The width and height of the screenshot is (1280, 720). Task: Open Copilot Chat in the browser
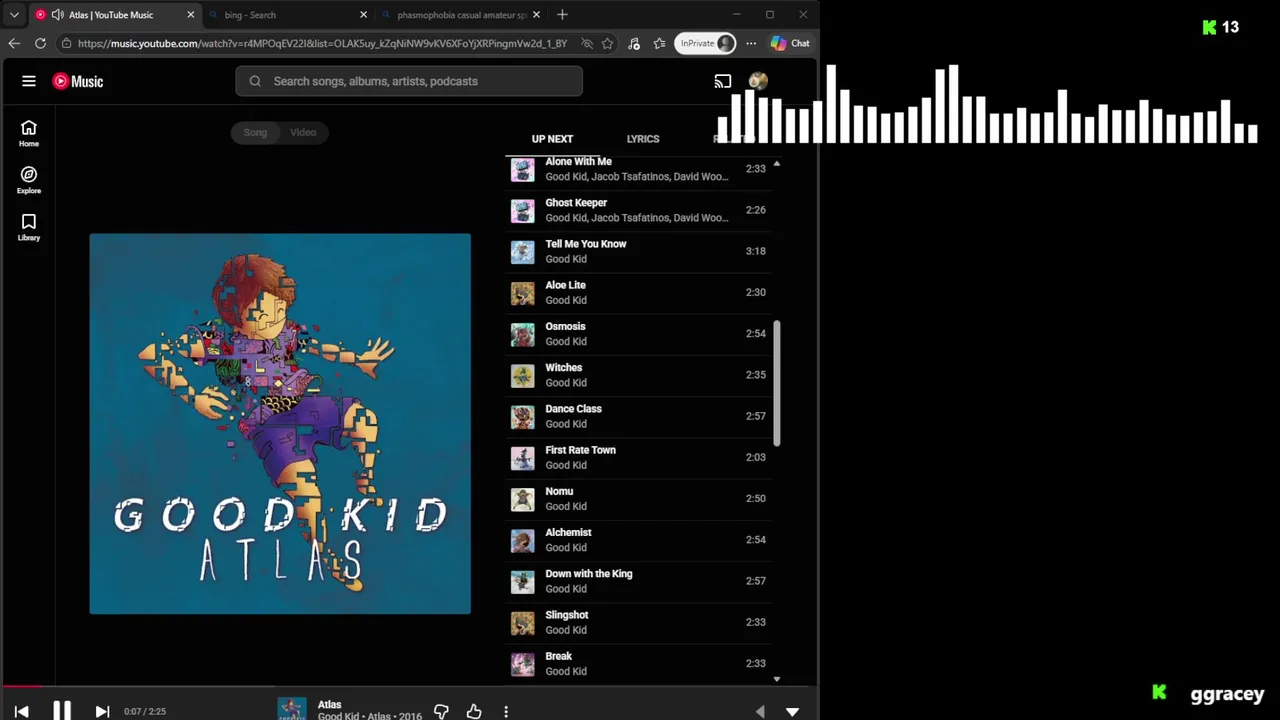(x=790, y=43)
